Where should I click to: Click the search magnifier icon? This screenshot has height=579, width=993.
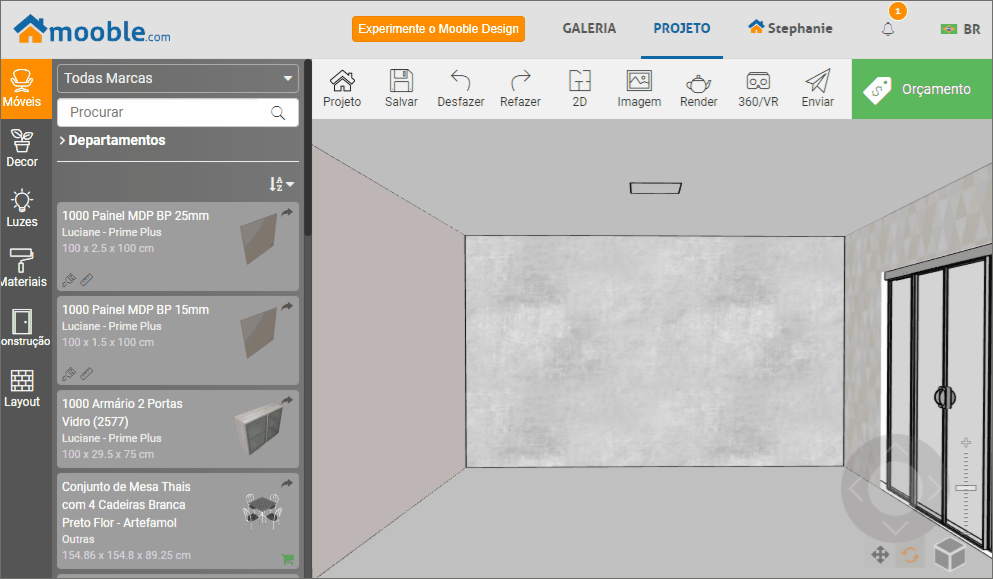click(278, 113)
